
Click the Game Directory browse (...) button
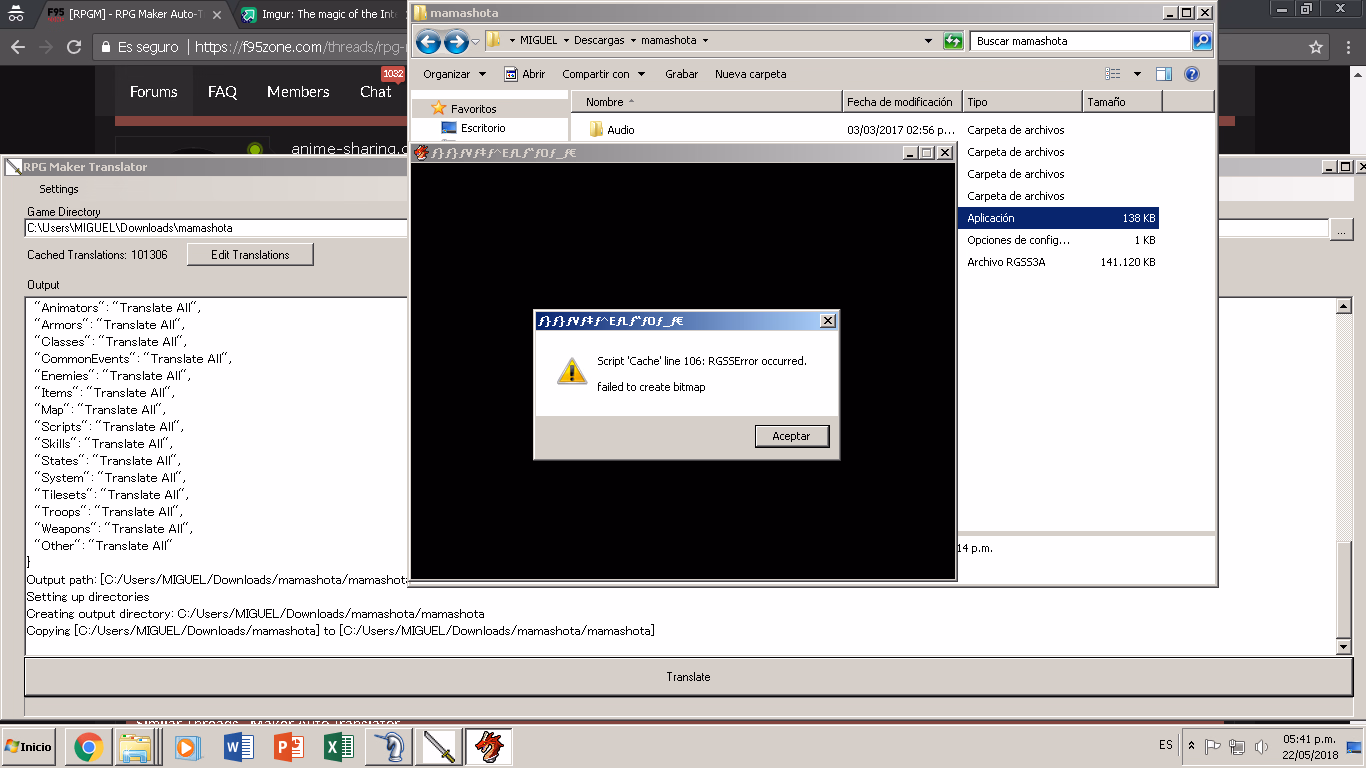pyautogui.click(x=1341, y=230)
